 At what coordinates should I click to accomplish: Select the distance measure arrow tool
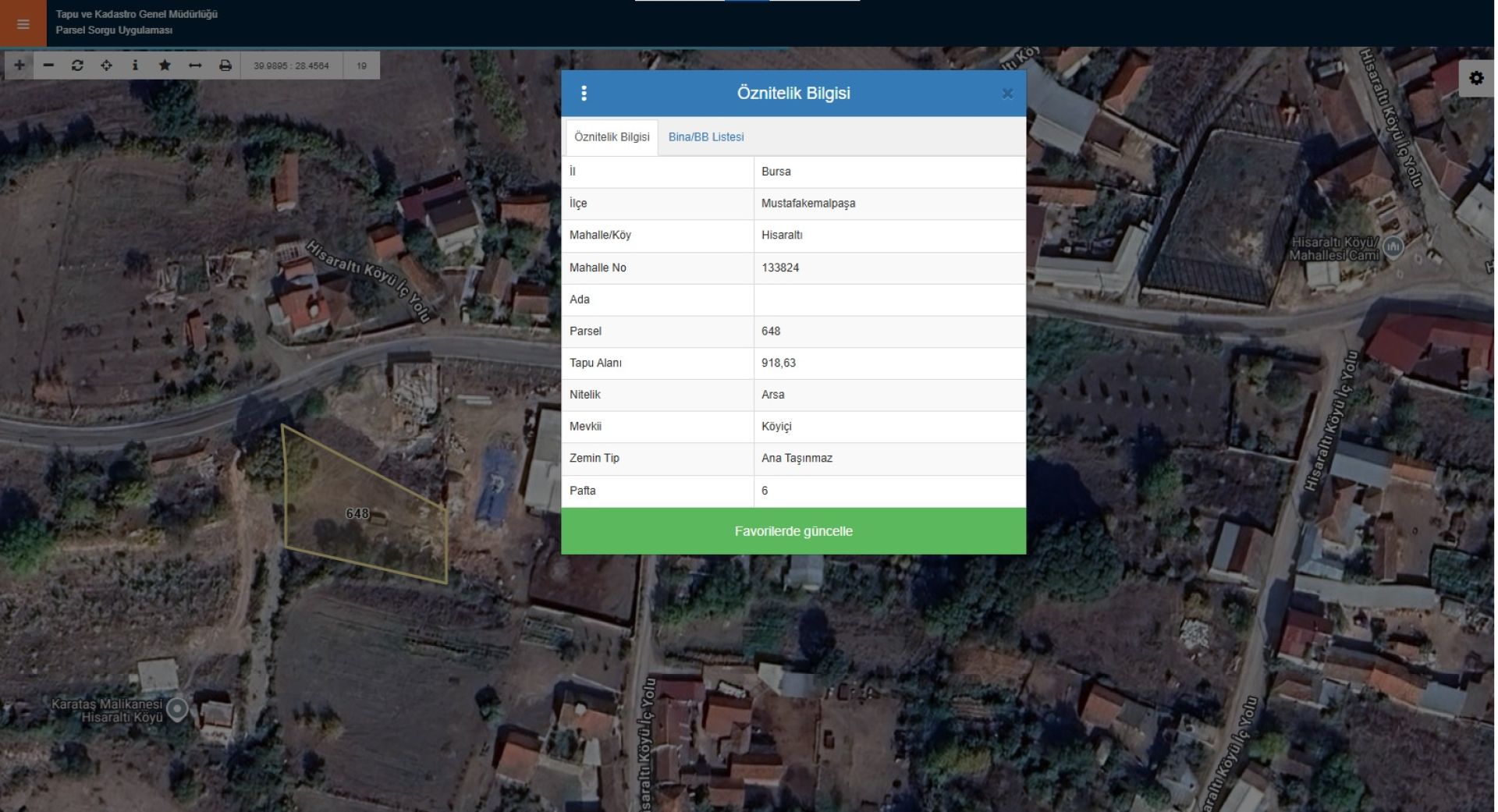195,66
